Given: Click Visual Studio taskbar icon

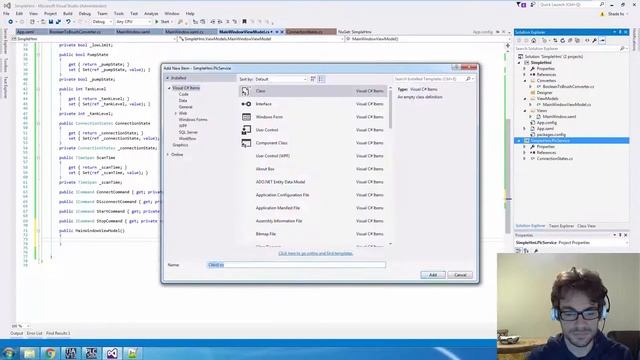Looking at the screenshot, I should tap(112, 353).
